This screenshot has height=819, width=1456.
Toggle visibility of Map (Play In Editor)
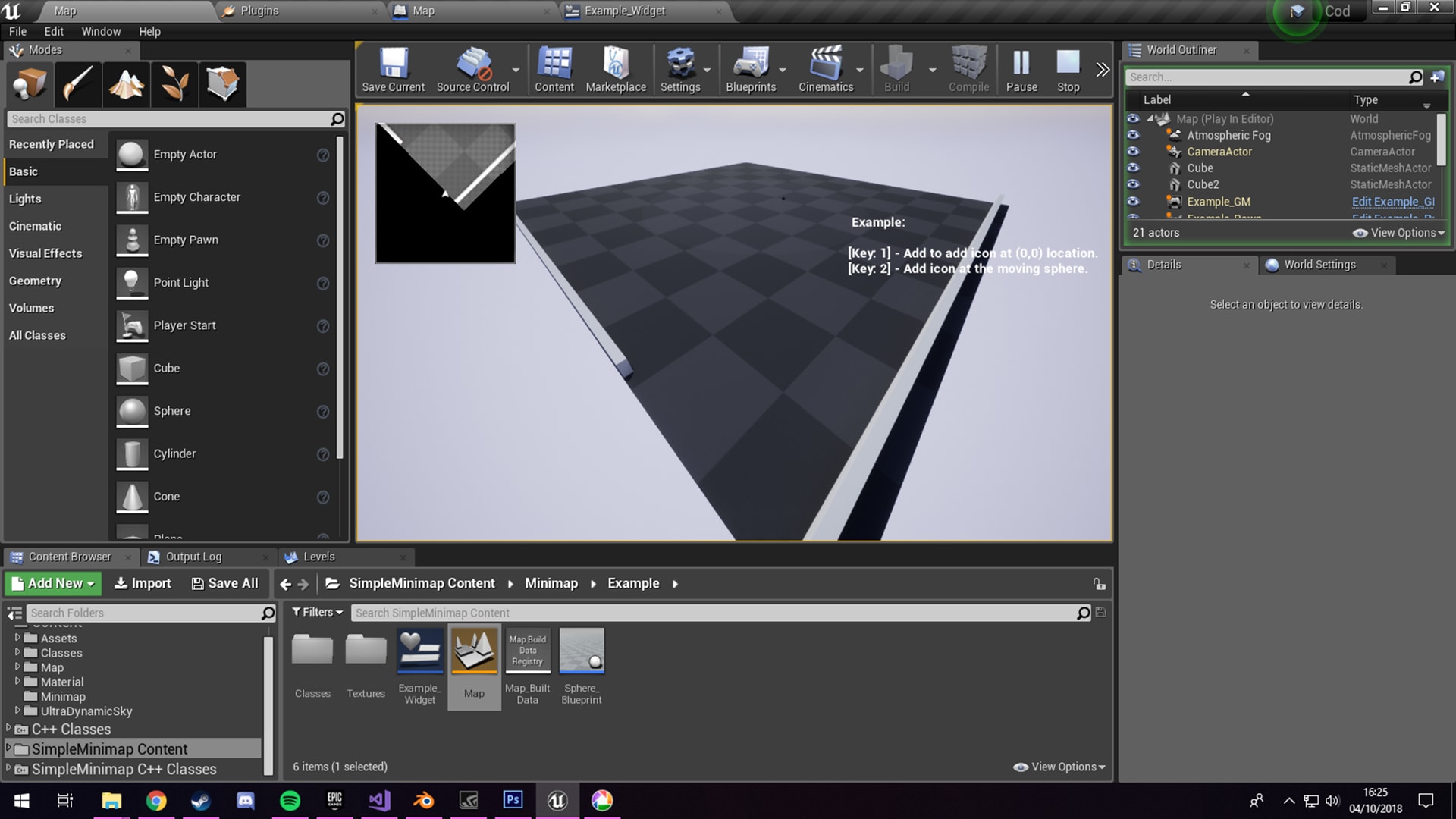1133,119
